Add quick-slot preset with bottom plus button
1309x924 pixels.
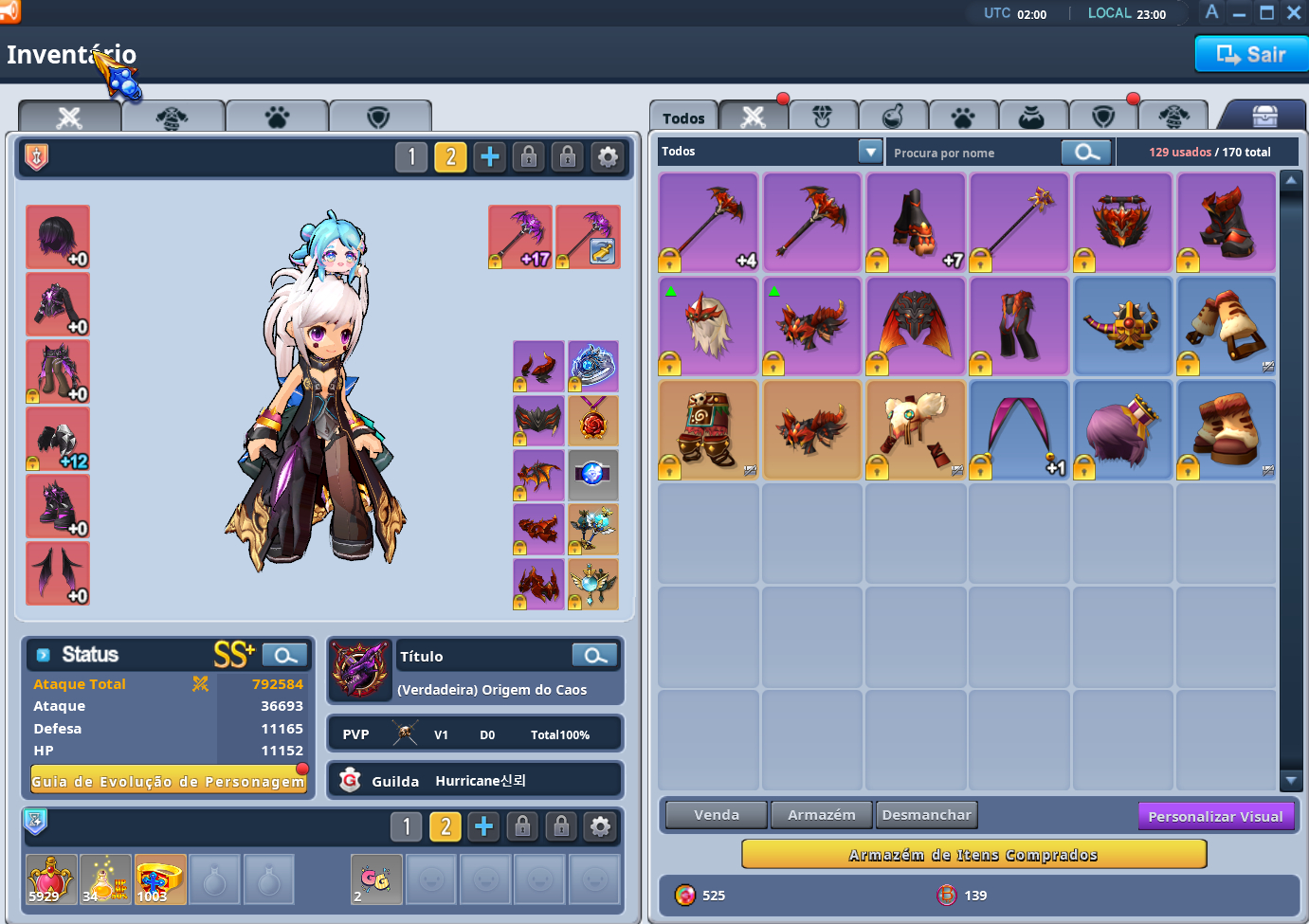point(483,826)
